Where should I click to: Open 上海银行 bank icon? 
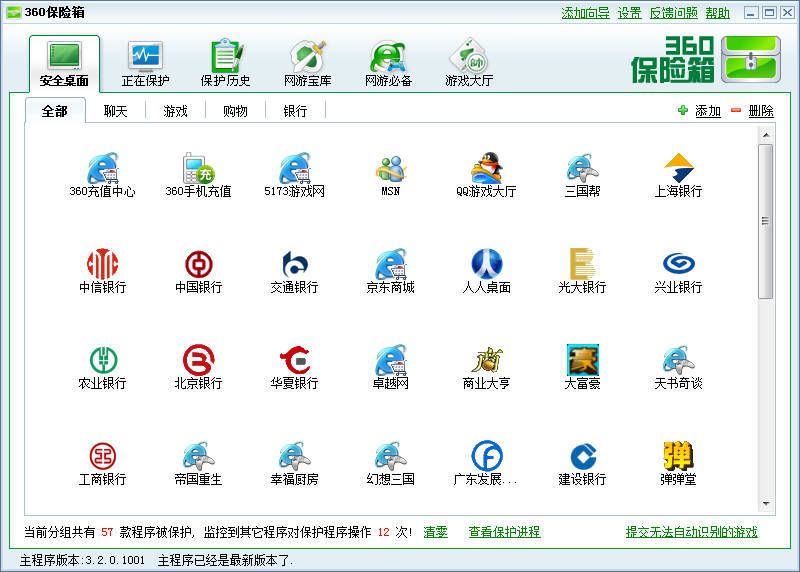coord(679,175)
